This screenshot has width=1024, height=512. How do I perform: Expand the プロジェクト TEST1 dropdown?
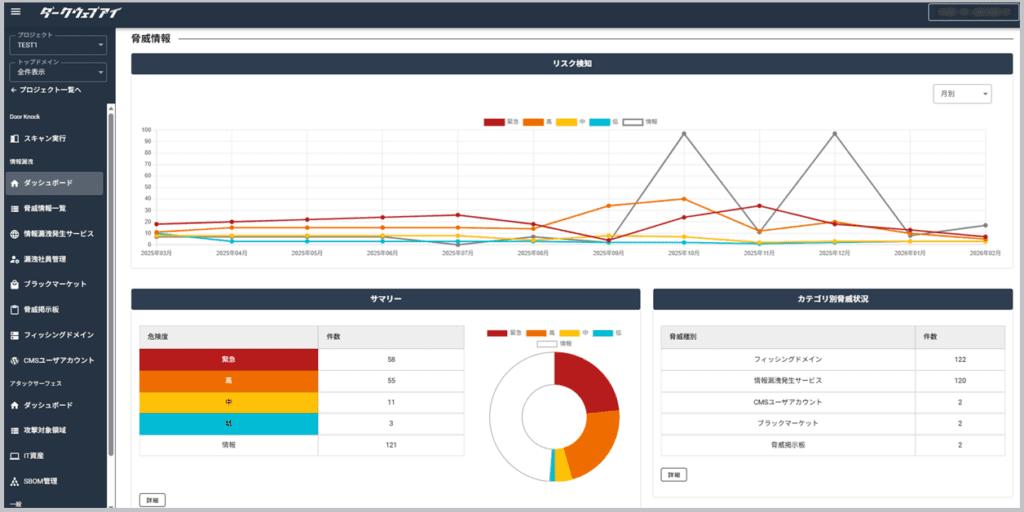58,45
